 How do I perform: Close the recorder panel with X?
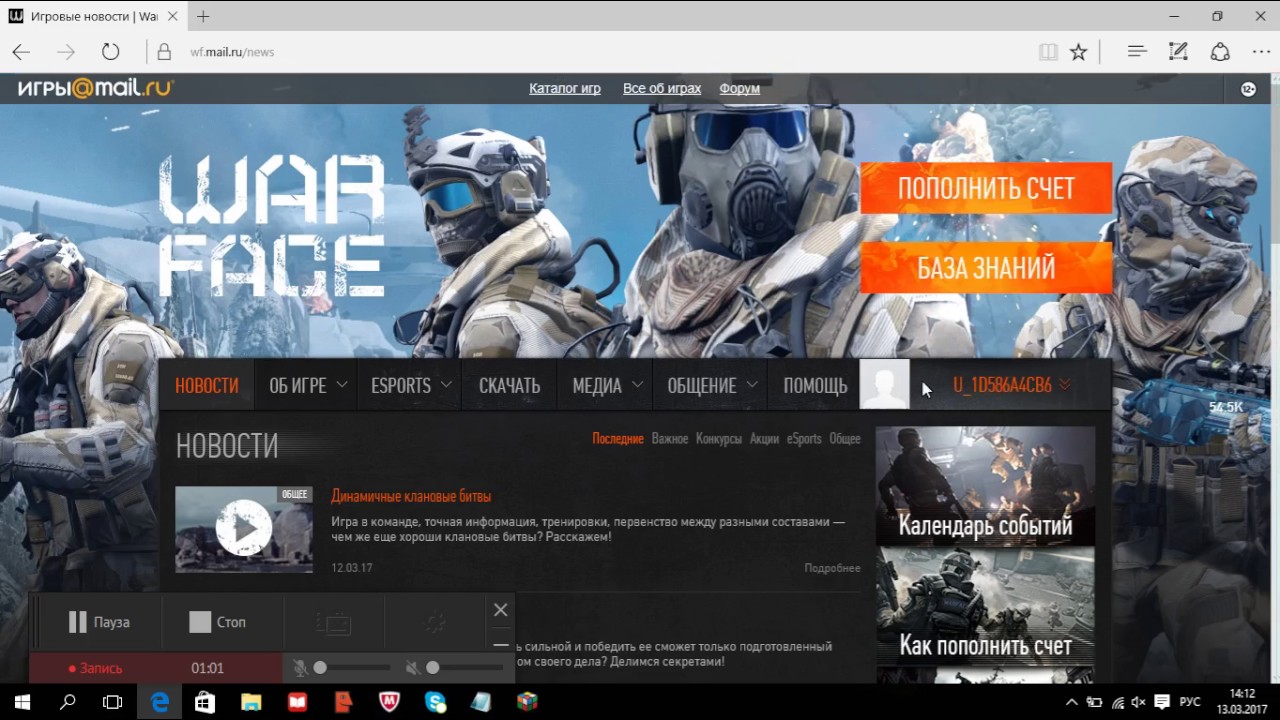pyautogui.click(x=501, y=609)
